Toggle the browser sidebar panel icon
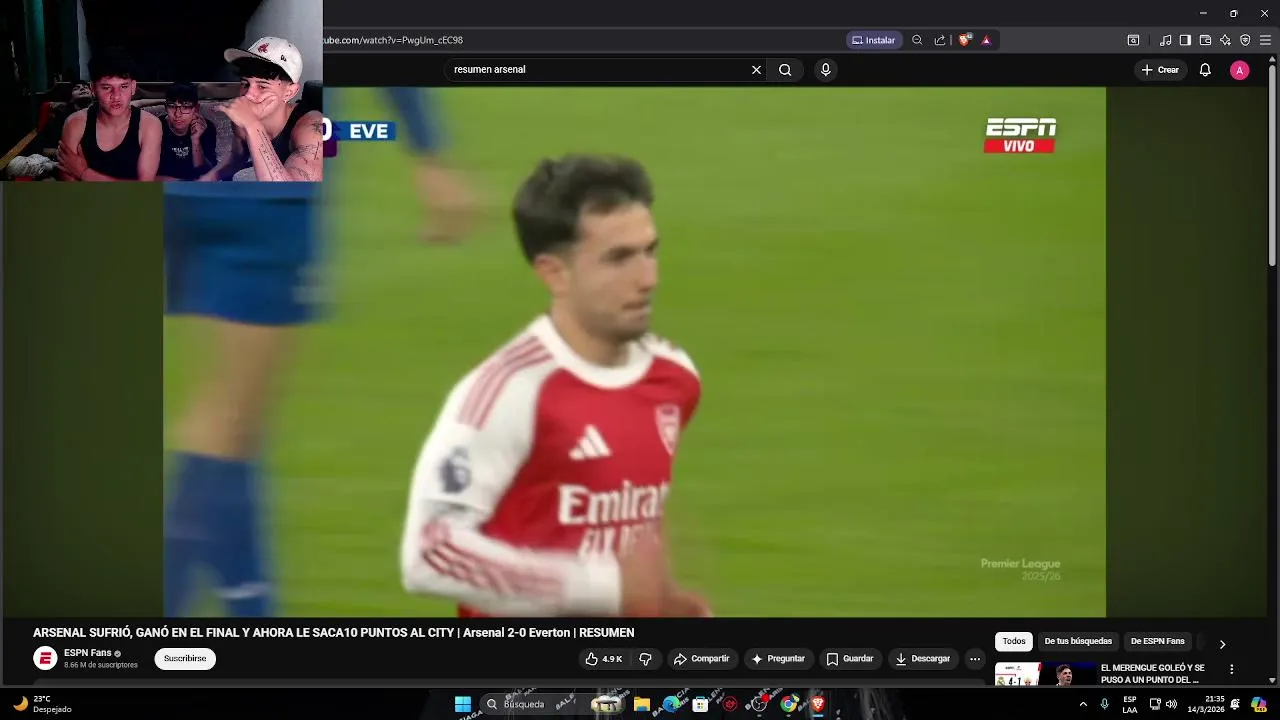Screen dimensions: 1280x720 1185,40
